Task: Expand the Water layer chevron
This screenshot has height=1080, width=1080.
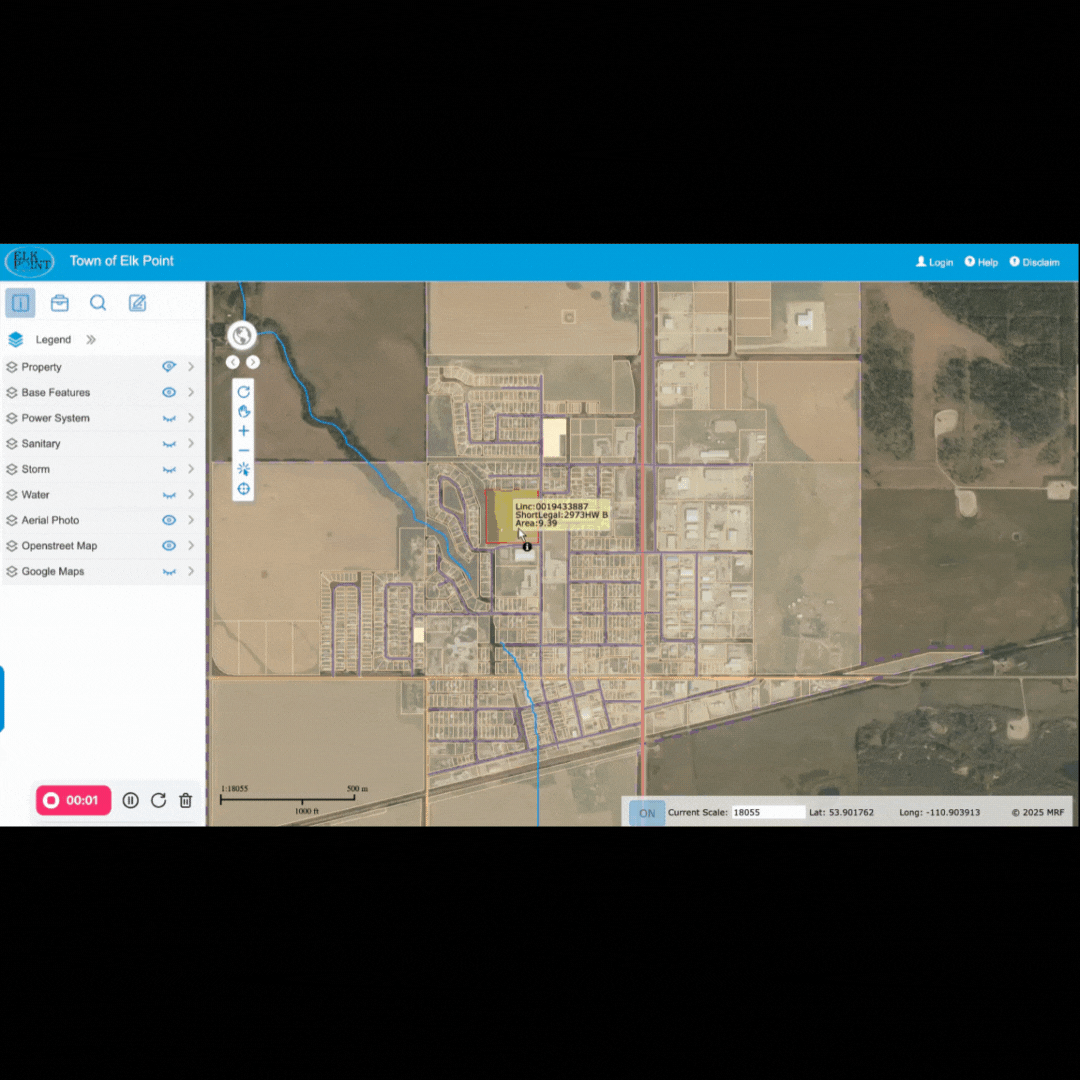Action: click(190, 494)
